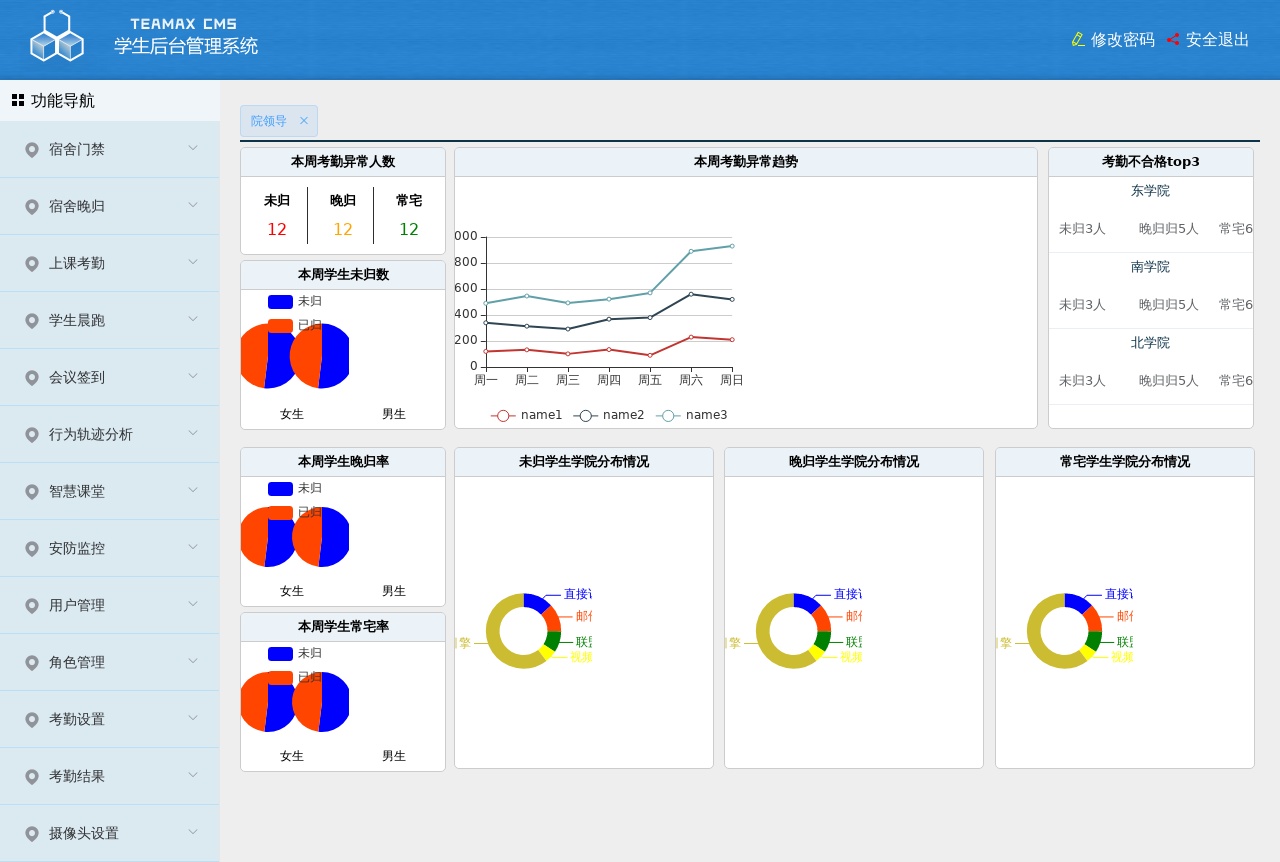Click orange 已归 swatch in 本周学生晚归率
This screenshot has width=1280, height=862.
(x=280, y=512)
